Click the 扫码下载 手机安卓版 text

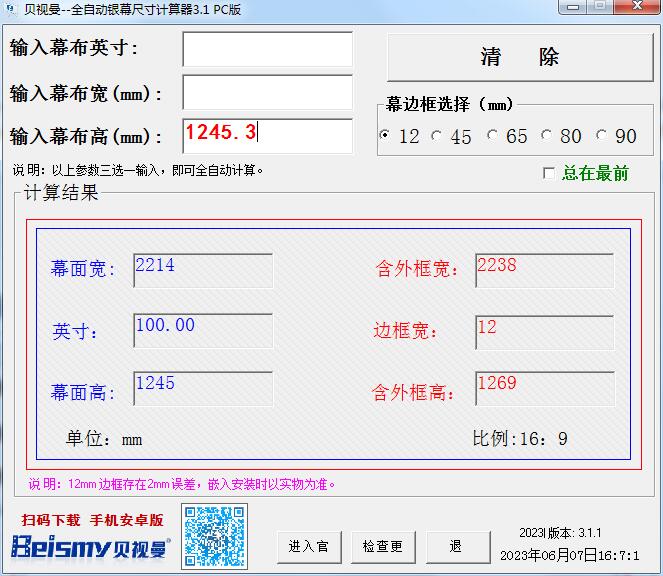coord(93,520)
